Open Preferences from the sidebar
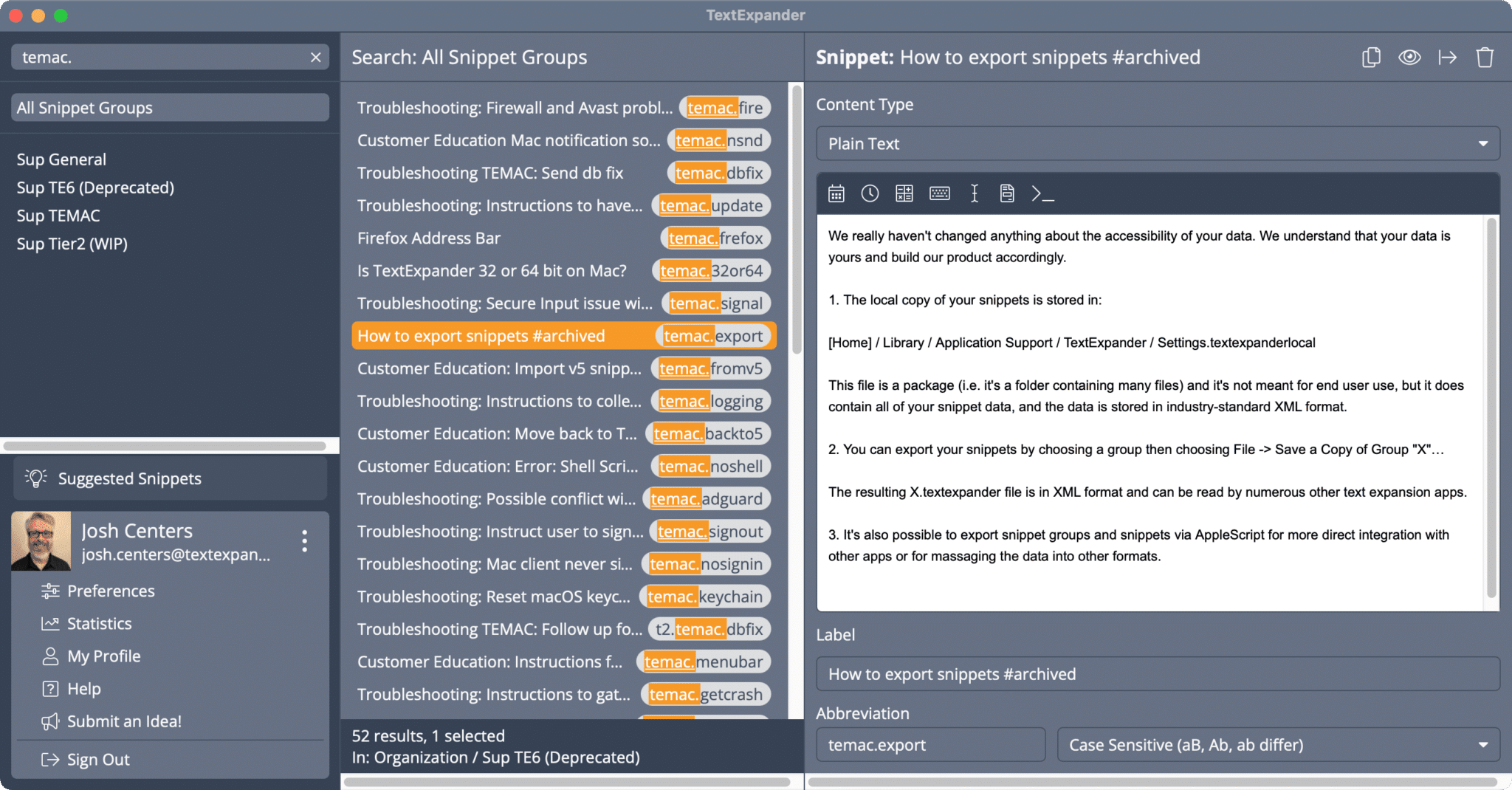The width and height of the screenshot is (1512, 790). (x=110, y=591)
